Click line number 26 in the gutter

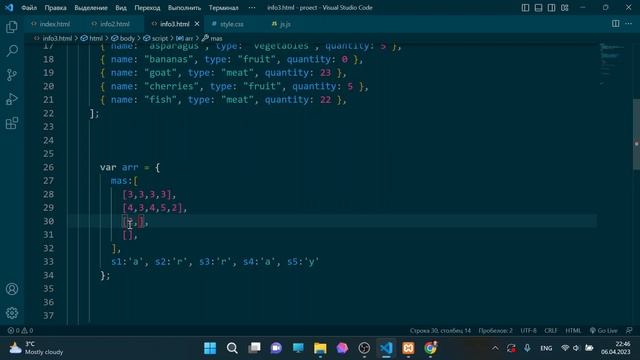48,167
